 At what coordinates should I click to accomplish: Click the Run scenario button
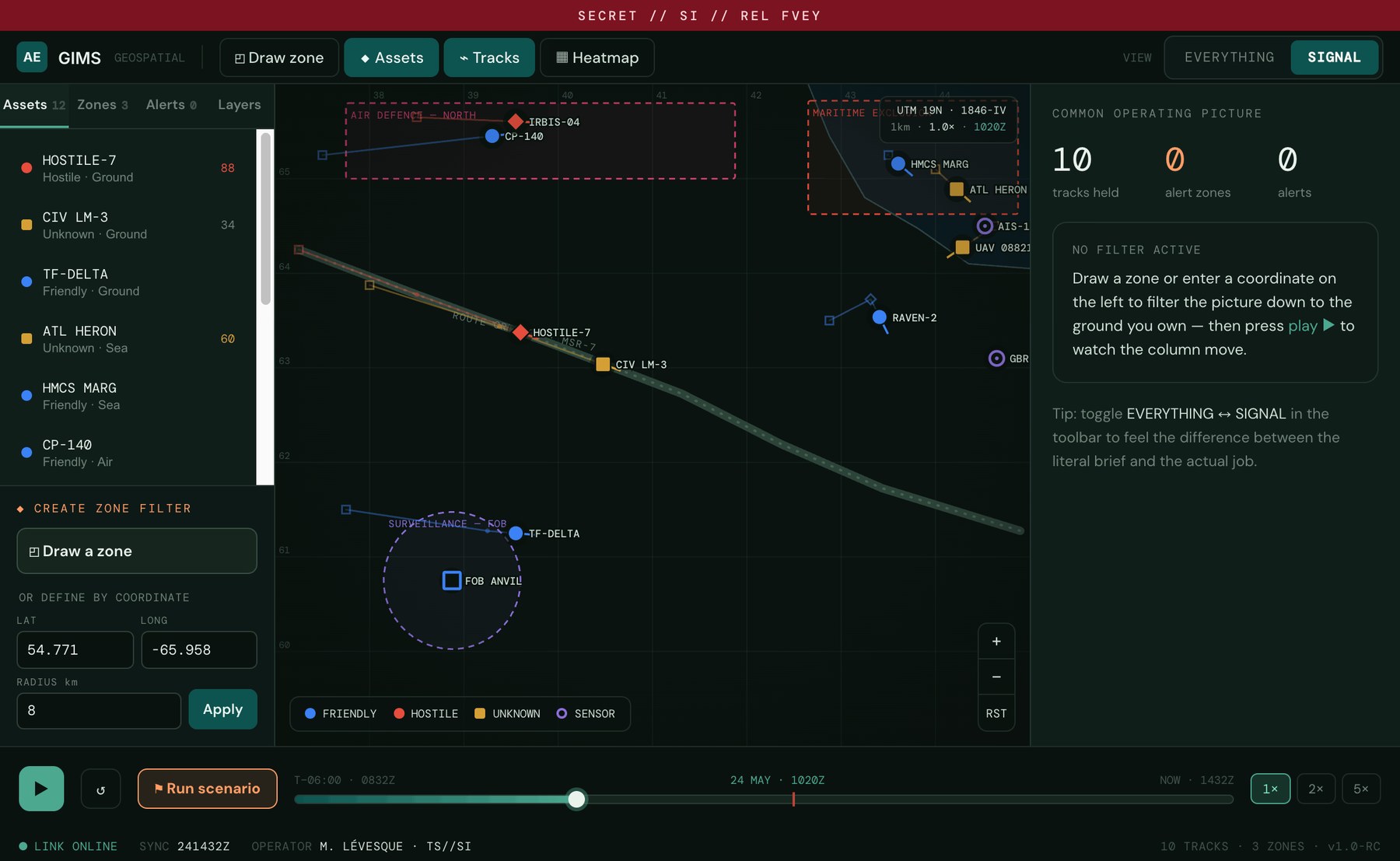(x=208, y=789)
